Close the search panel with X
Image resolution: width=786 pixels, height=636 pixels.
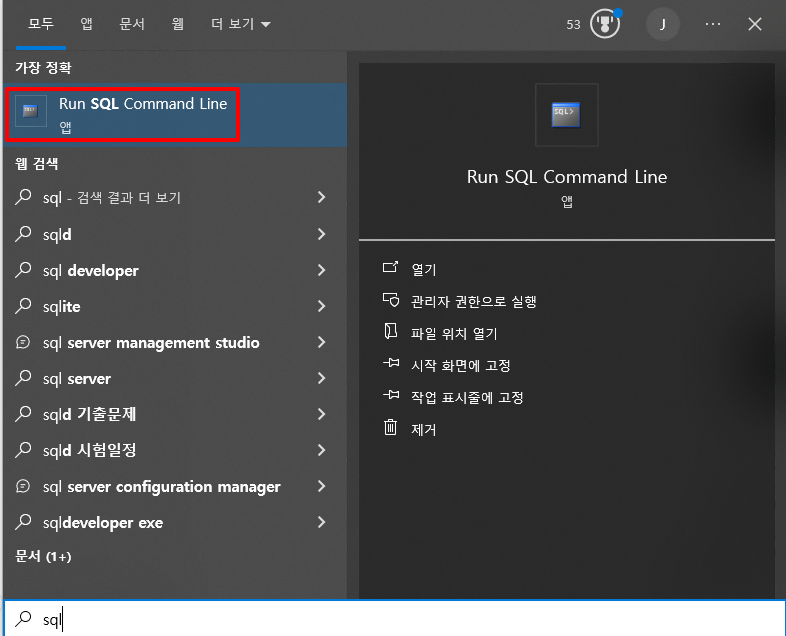pos(754,24)
